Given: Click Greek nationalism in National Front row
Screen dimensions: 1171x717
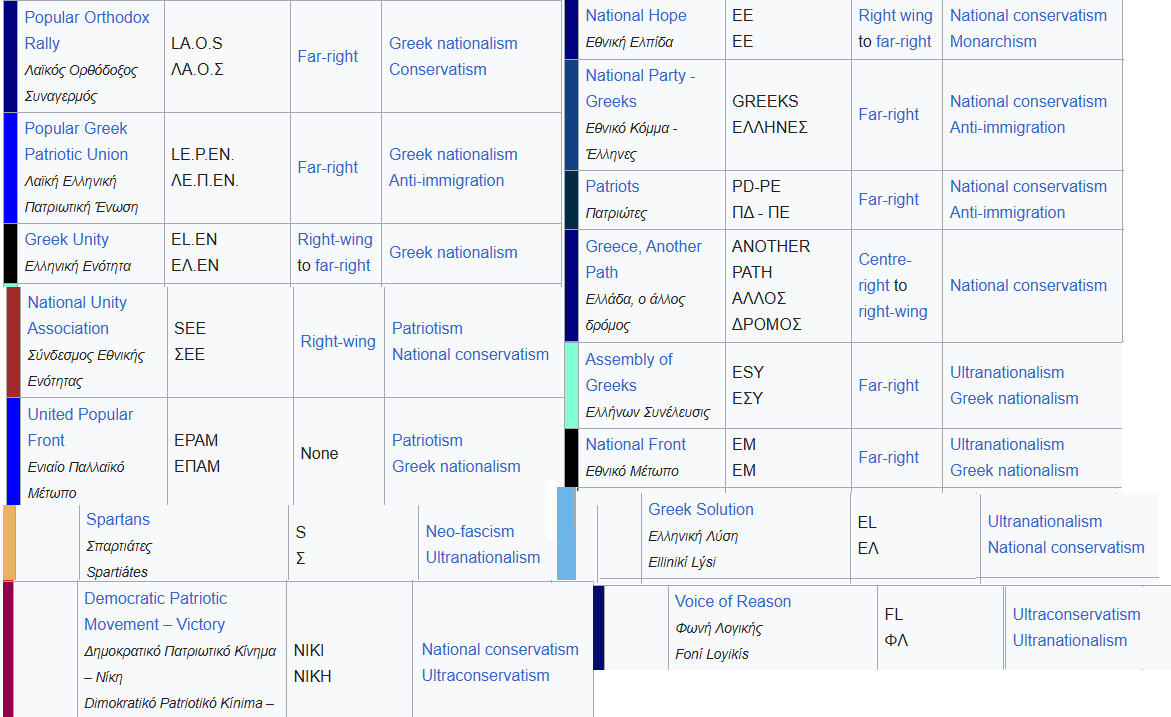Looking at the screenshot, I should (1014, 471).
